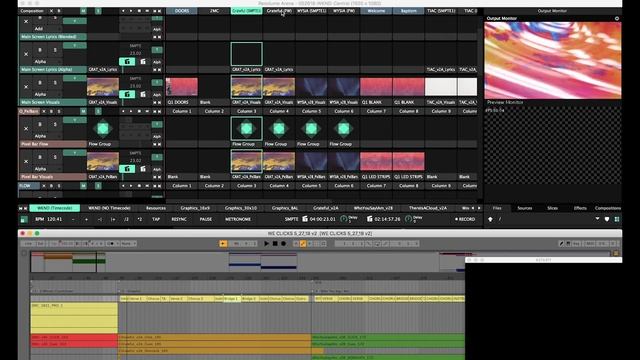Click the SMPTE lock on Main Screen Visuals layer

(127, 94)
